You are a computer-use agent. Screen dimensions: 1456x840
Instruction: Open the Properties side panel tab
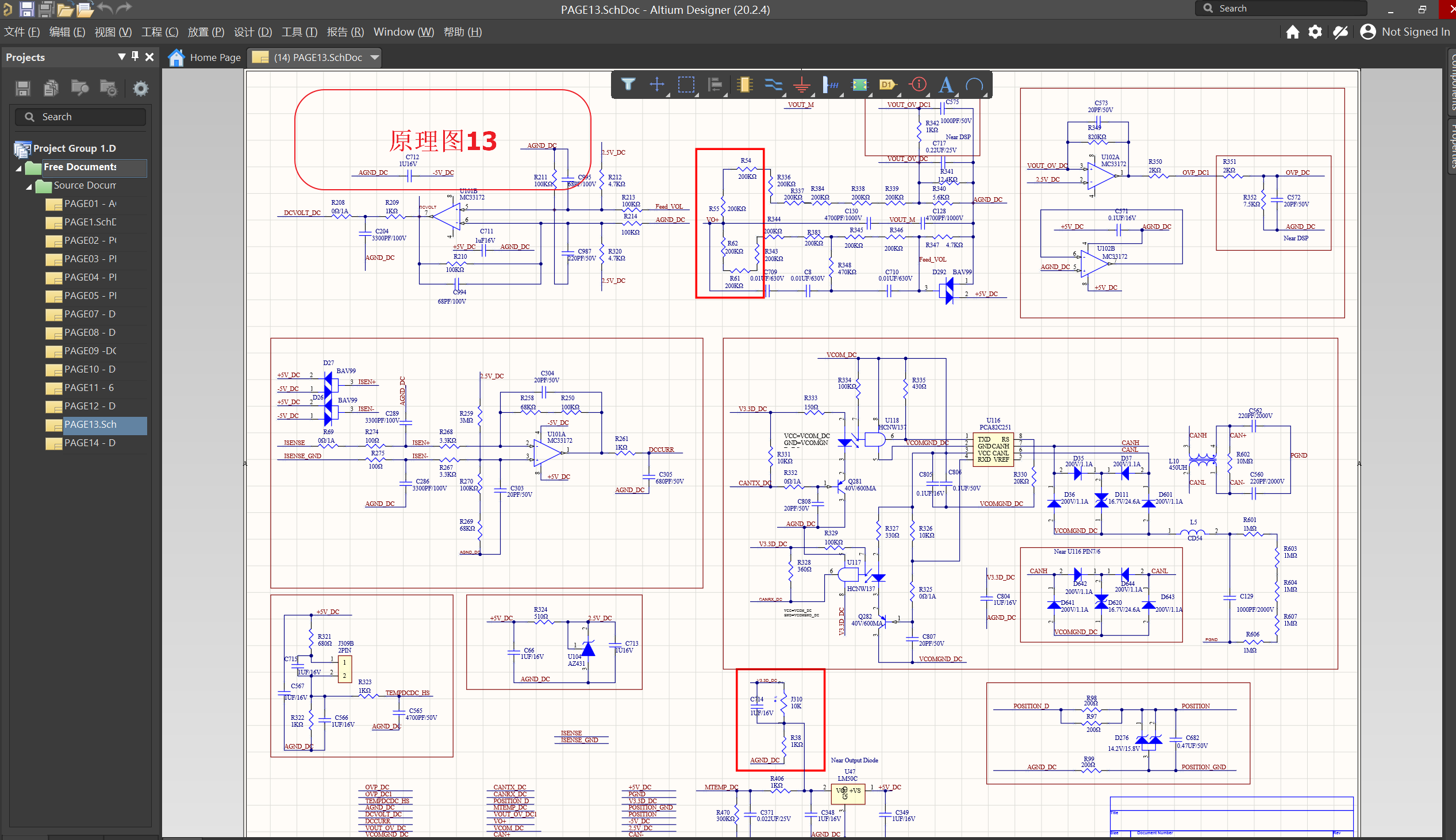pyautogui.click(x=1451, y=145)
